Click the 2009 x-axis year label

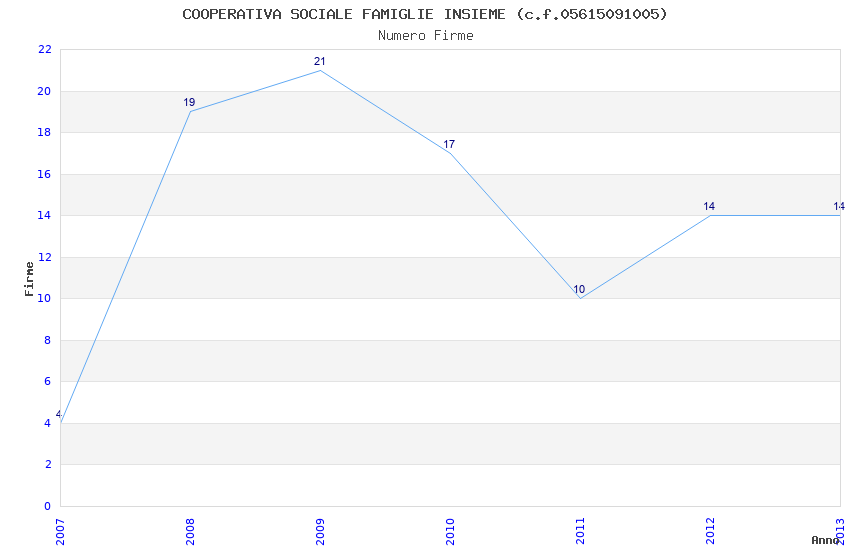pos(320,530)
